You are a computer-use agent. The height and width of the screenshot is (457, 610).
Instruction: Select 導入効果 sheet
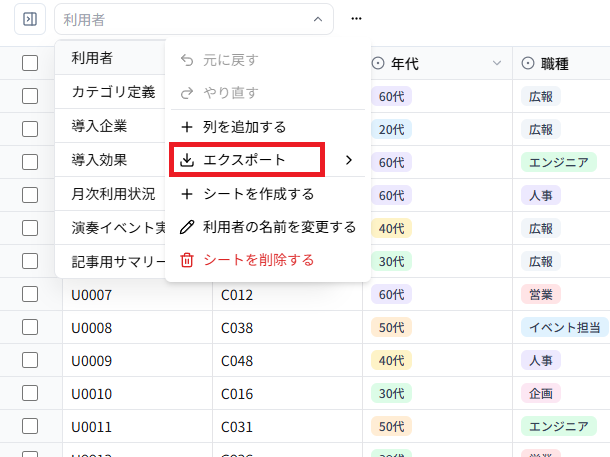click(110, 160)
